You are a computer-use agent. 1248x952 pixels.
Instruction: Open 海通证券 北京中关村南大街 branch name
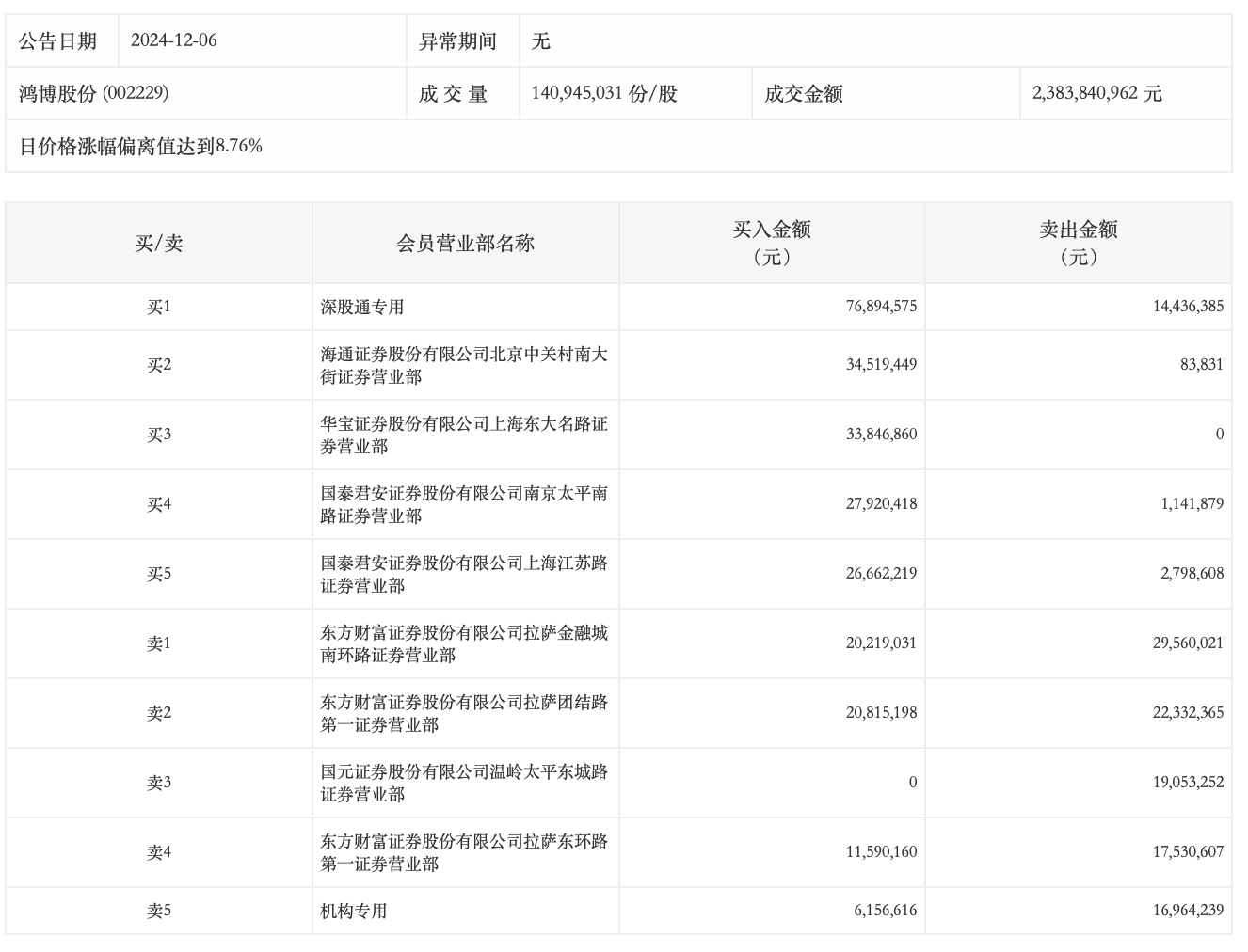pyautogui.click(x=464, y=365)
